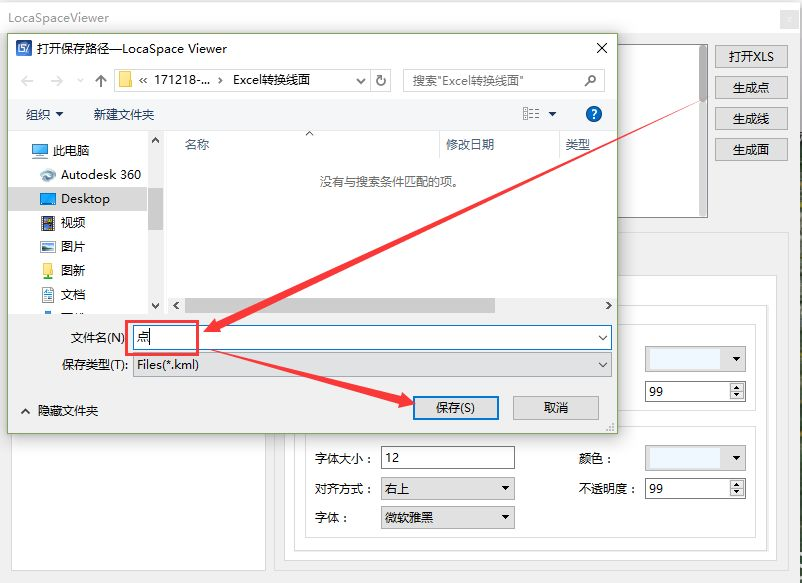Click the horizontal scrollbar left arrow in the file list

click(176, 305)
